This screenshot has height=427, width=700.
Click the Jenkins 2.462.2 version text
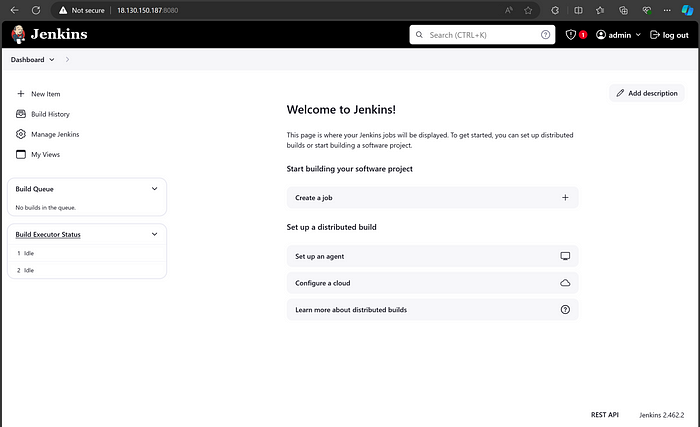coord(661,415)
